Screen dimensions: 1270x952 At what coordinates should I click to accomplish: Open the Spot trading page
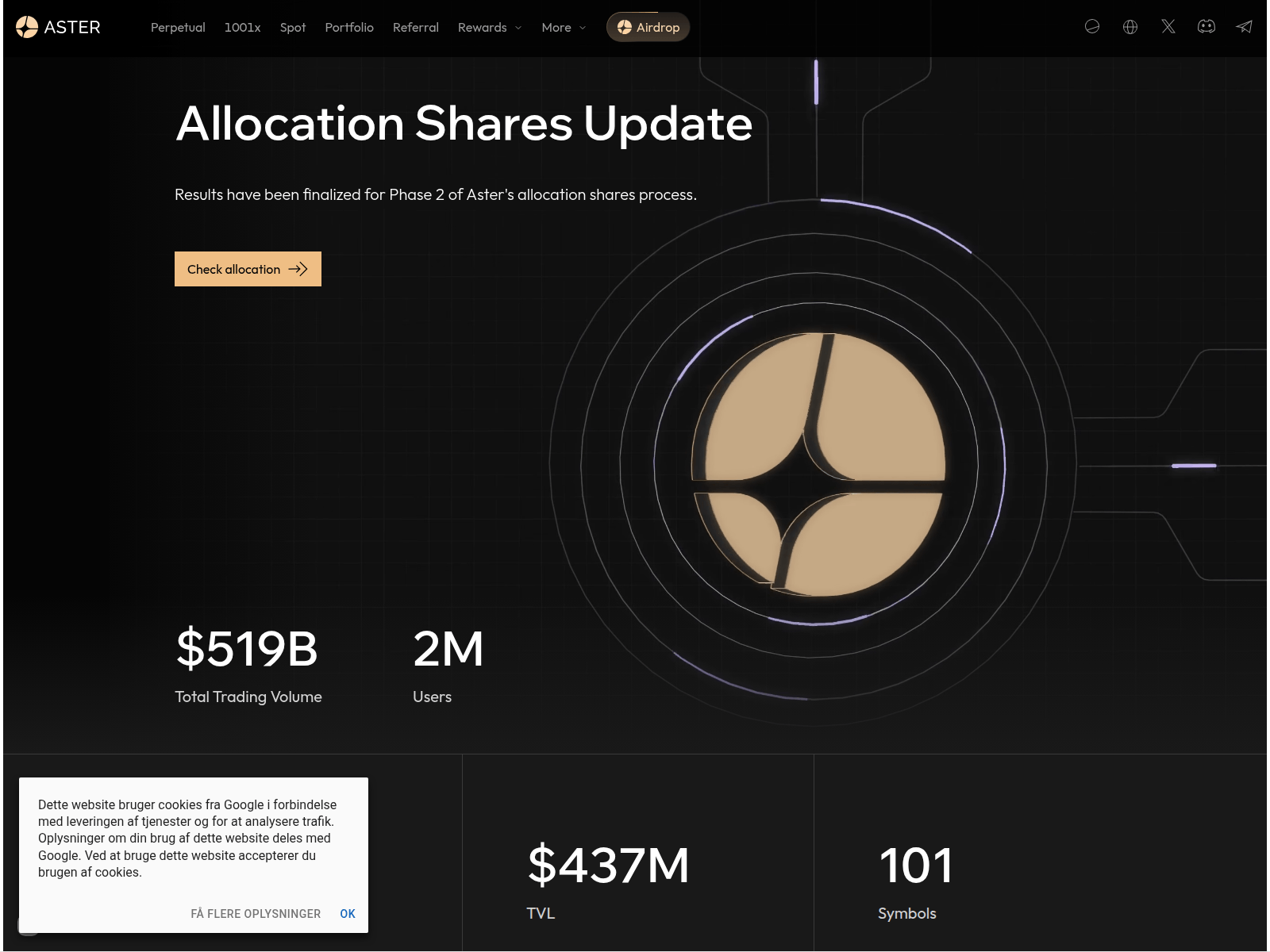(x=293, y=27)
